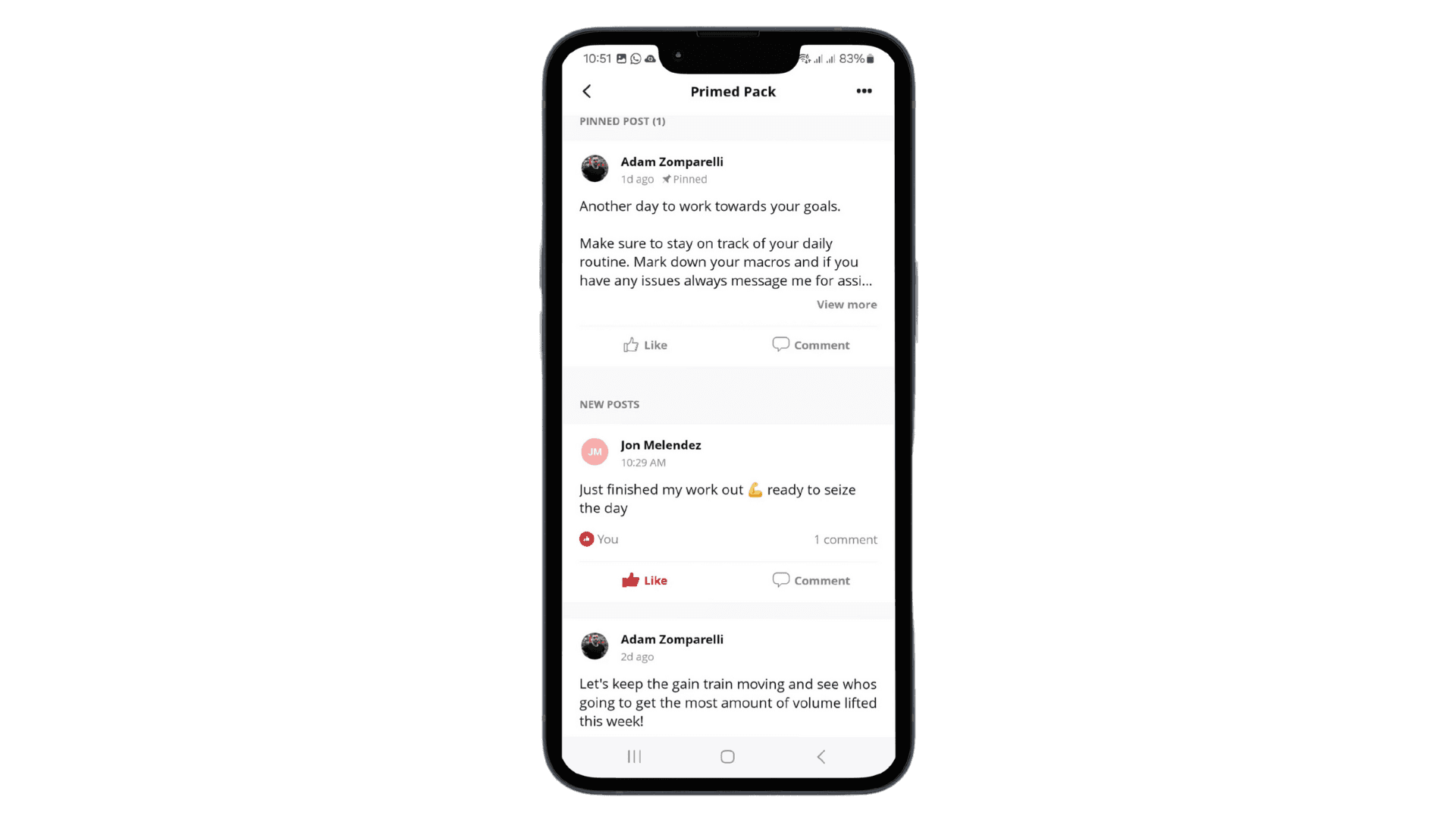Open the three-dot menu icon
Image resolution: width=1456 pixels, height=819 pixels.
864,90
